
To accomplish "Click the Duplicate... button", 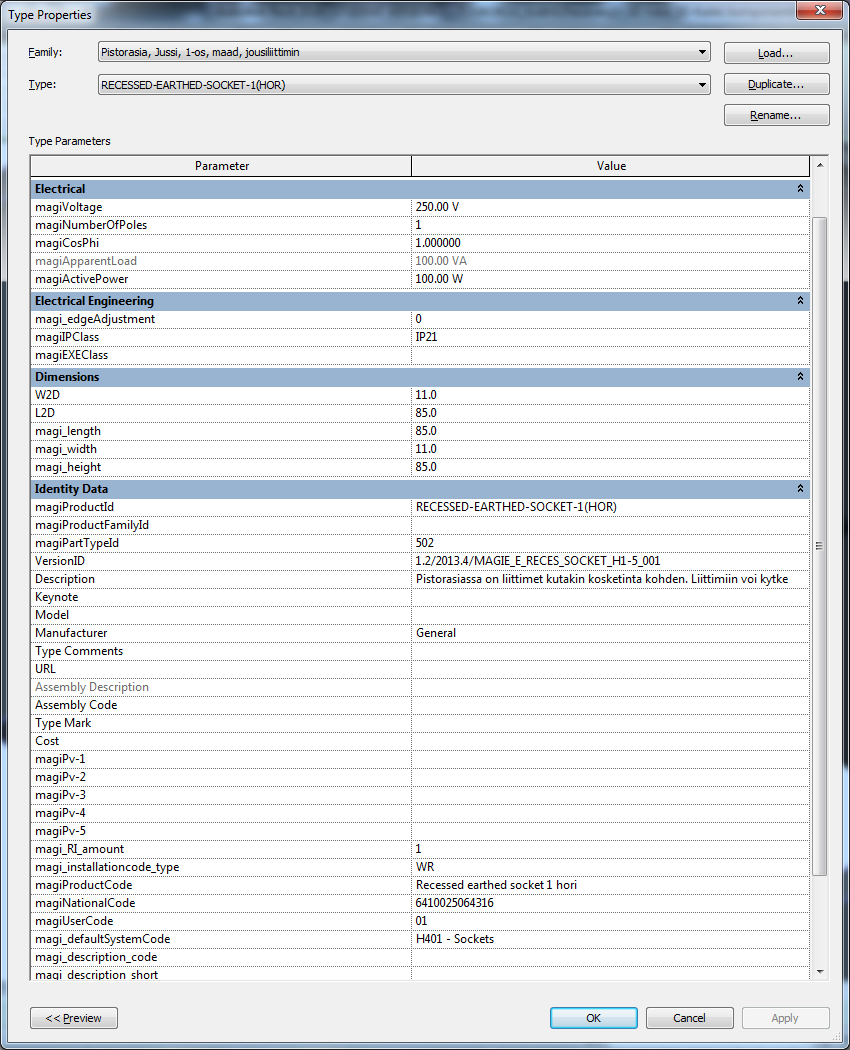I will (x=776, y=84).
